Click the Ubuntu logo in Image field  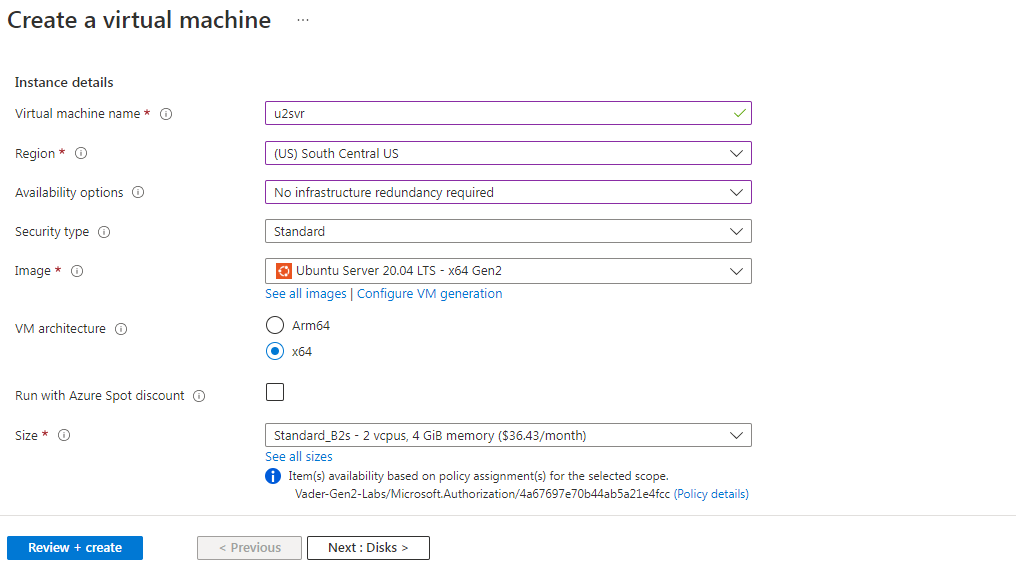click(283, 271)
